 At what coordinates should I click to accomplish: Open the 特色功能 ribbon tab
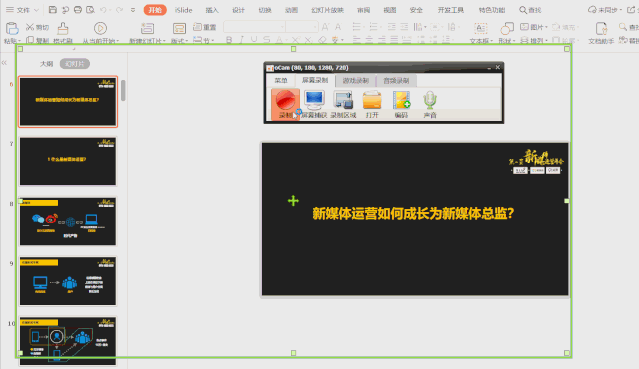pyautogui.click(x=492, y=10)
